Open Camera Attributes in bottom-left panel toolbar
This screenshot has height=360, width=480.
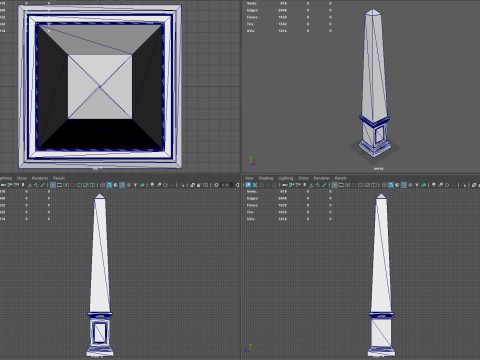click(16, 185)
